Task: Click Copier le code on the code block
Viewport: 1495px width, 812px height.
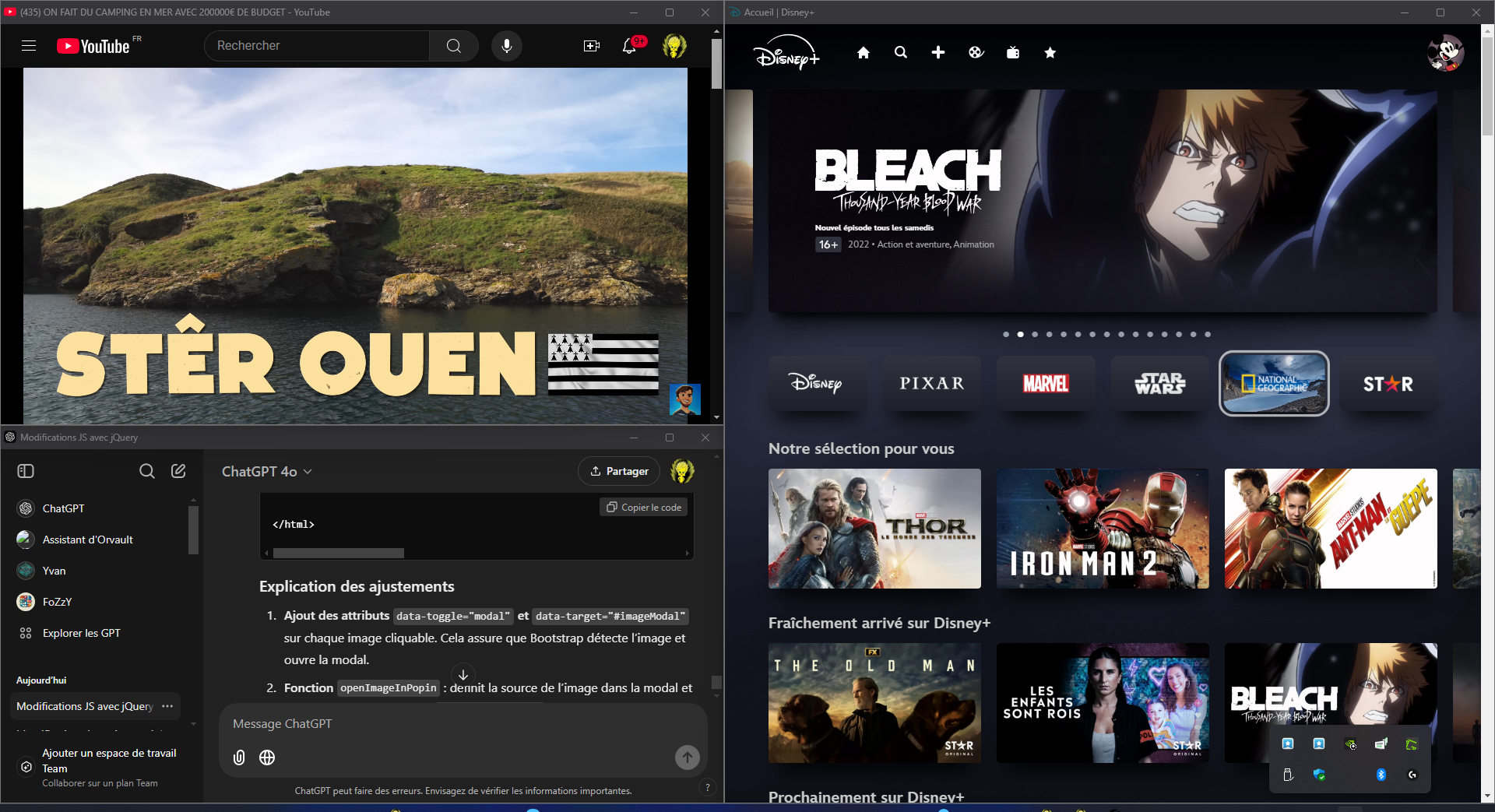Action: click(644, 507)
